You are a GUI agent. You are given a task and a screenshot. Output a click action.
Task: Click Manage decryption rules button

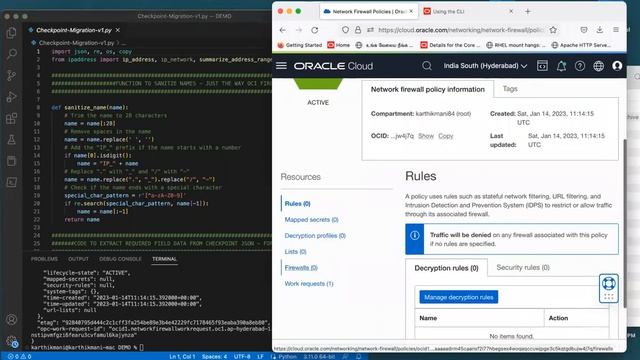click(x=459, y=297)
